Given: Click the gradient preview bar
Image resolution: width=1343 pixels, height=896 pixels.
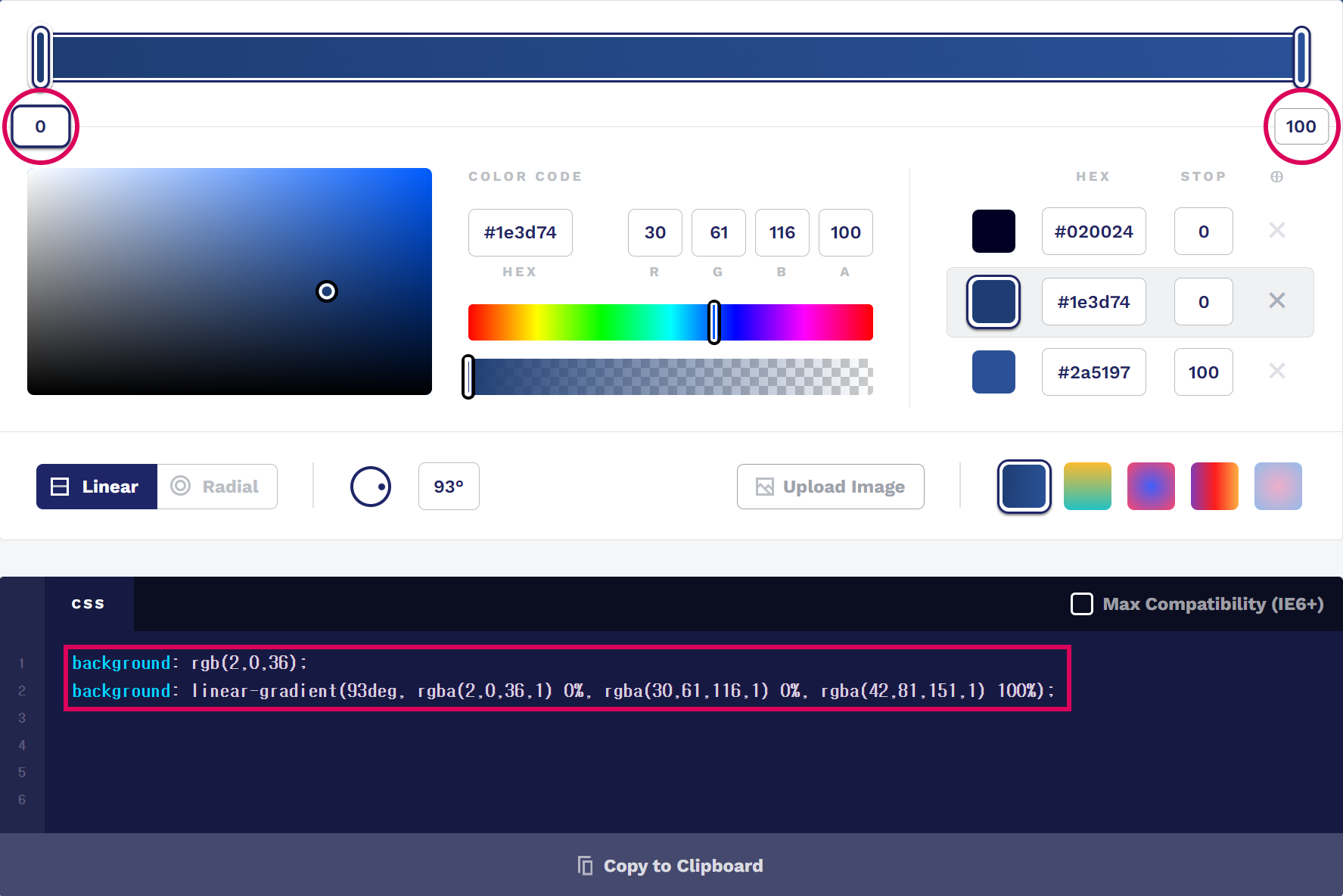Looking at the screenshot, I should pyautogui.click(x=671, y=57).
